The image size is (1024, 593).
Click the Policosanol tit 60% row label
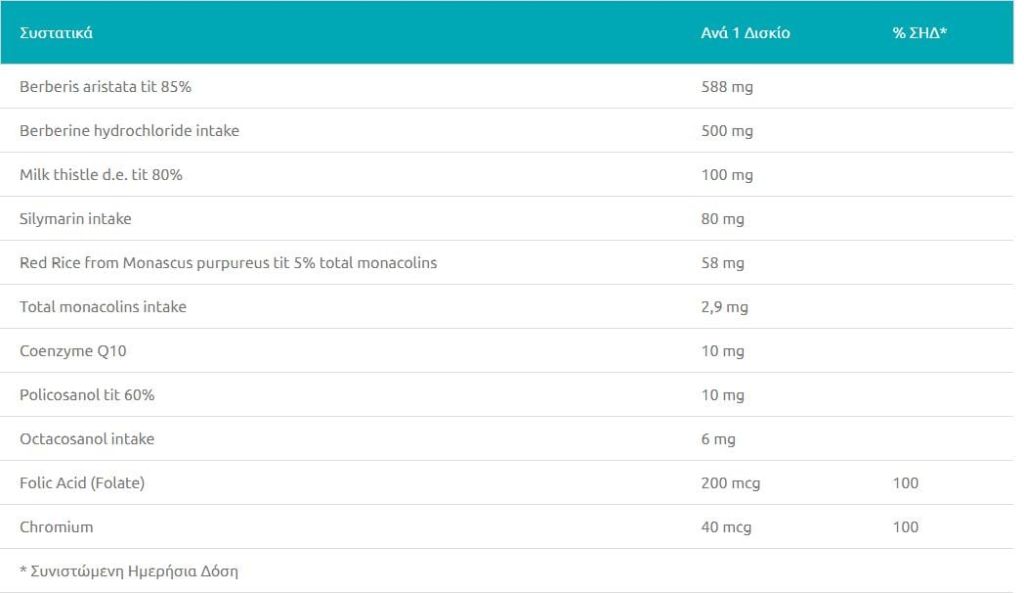(87, 395)
